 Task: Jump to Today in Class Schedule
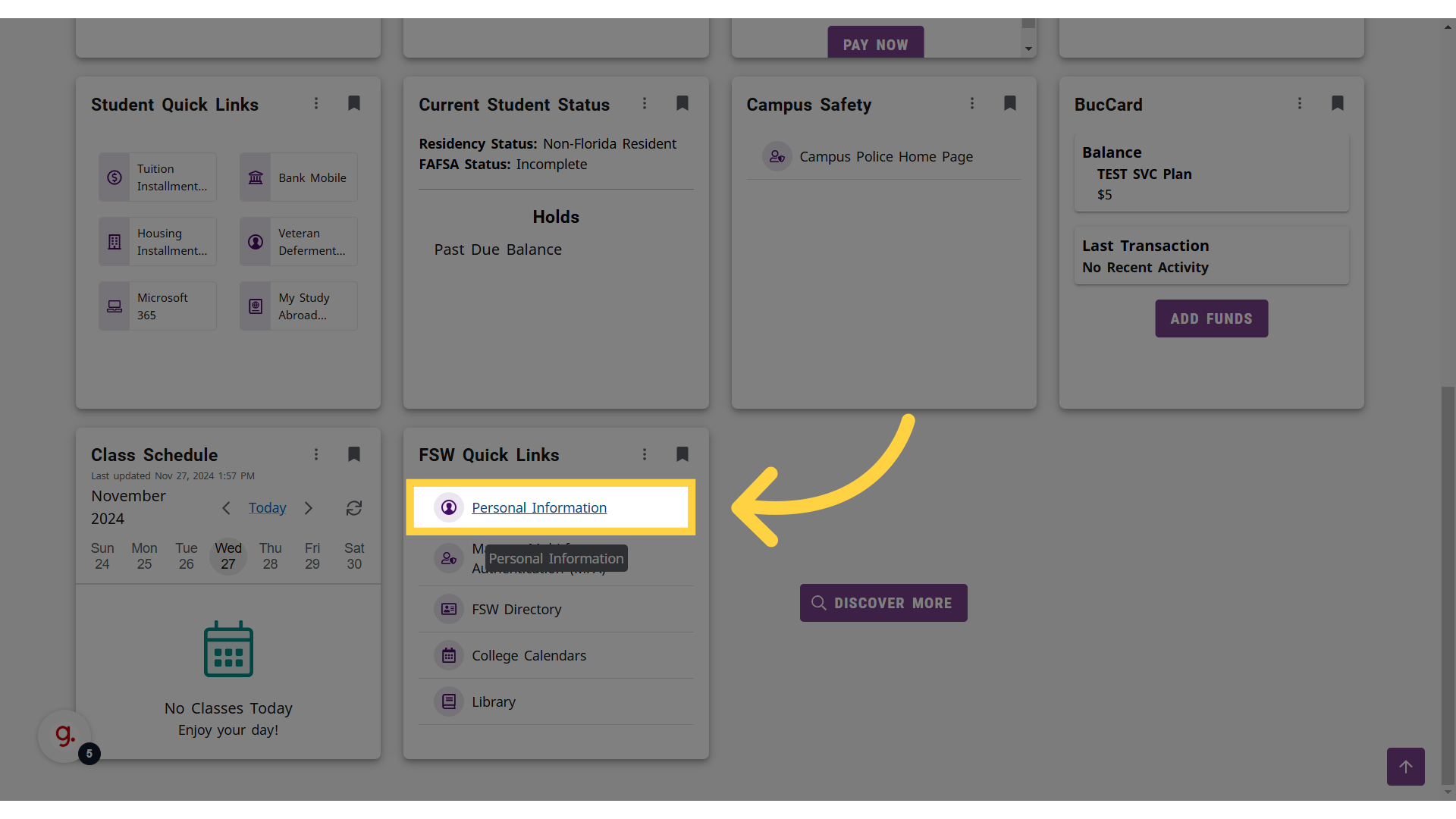[268, 508]
